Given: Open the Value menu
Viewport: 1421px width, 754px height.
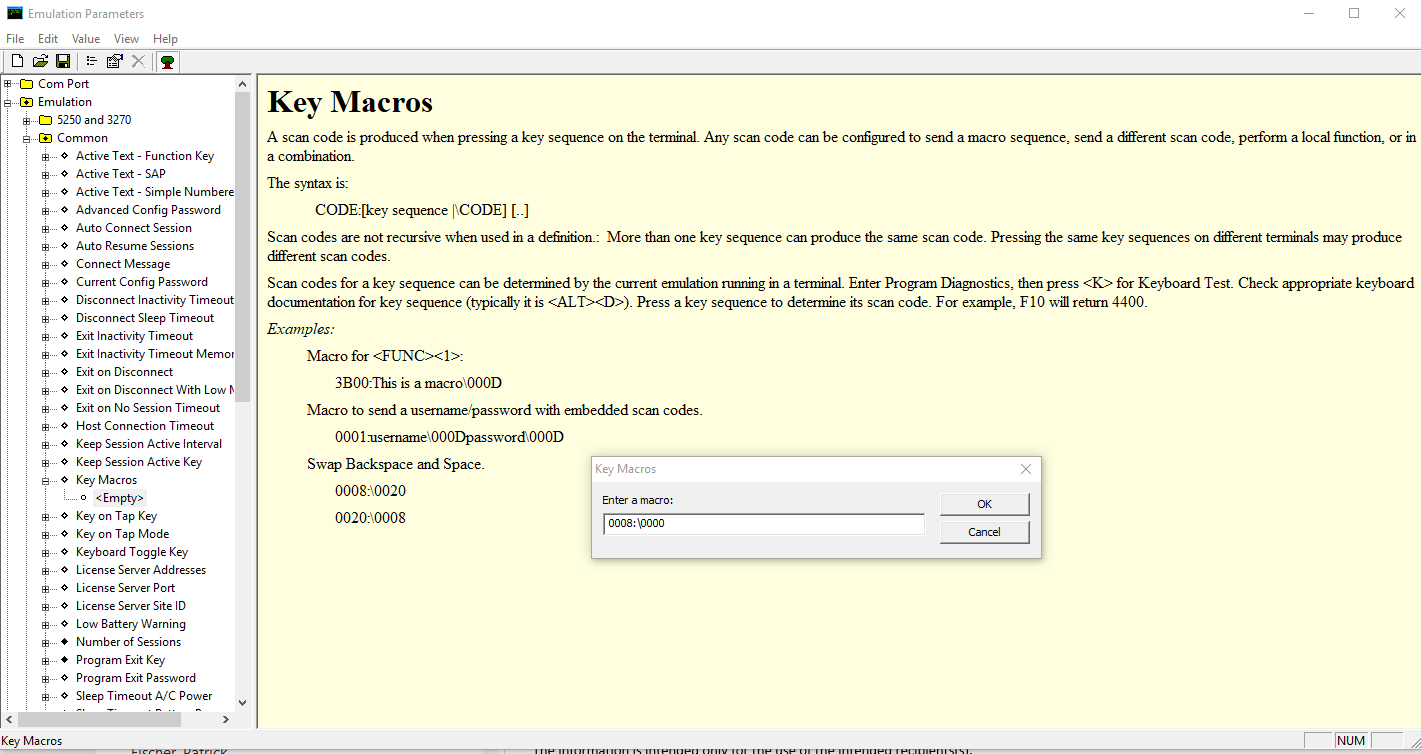Looking at the screenshot, I should coord(86,38).
